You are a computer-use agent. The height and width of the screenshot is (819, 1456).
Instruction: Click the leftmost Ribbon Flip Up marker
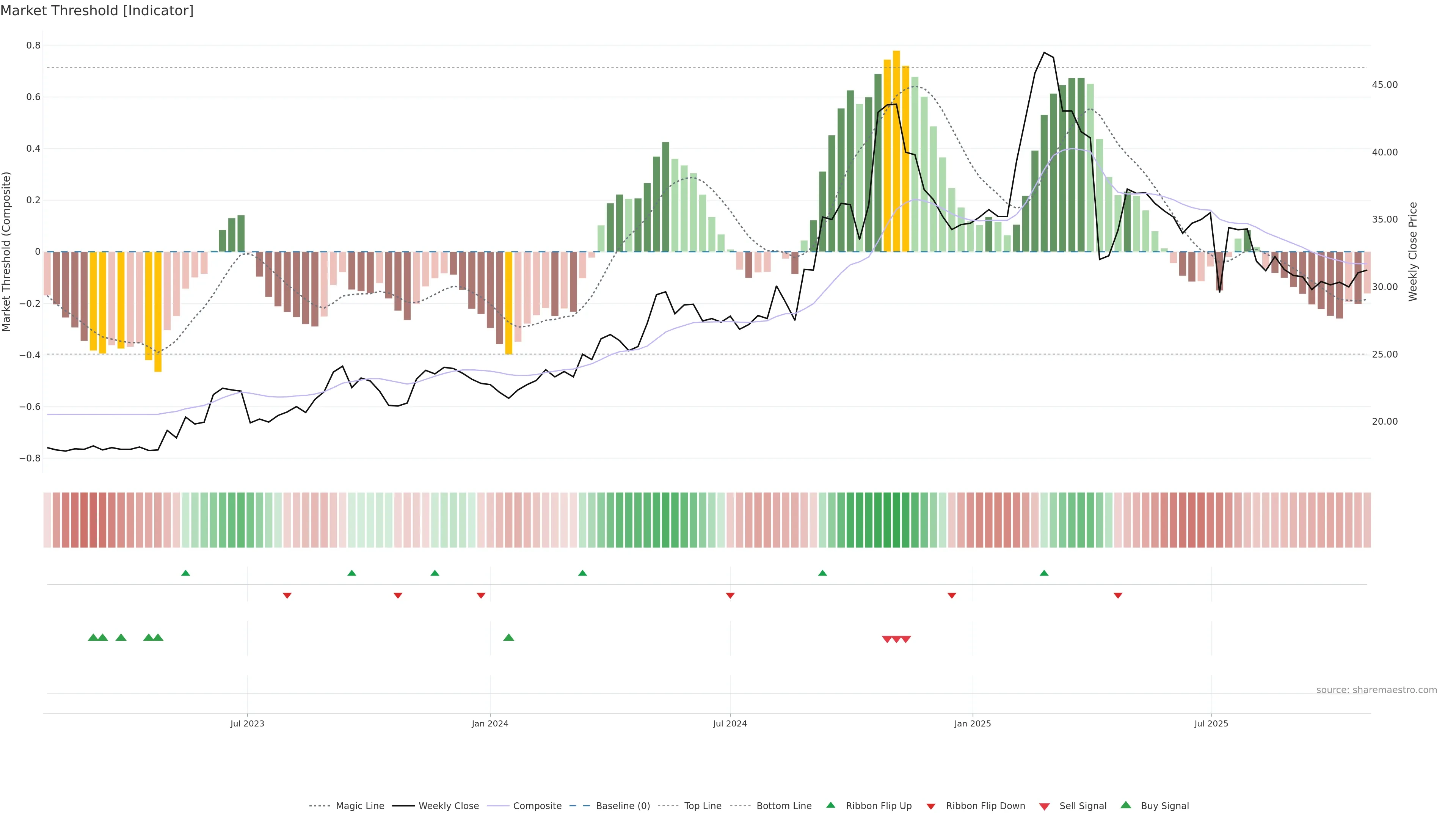point(185,573)
